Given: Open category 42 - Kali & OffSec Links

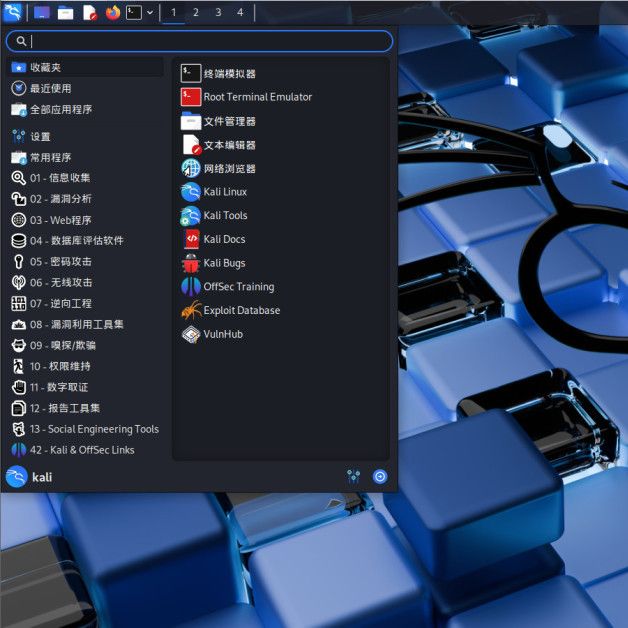Looking at the screenshot, I should (x=86, y=450).
